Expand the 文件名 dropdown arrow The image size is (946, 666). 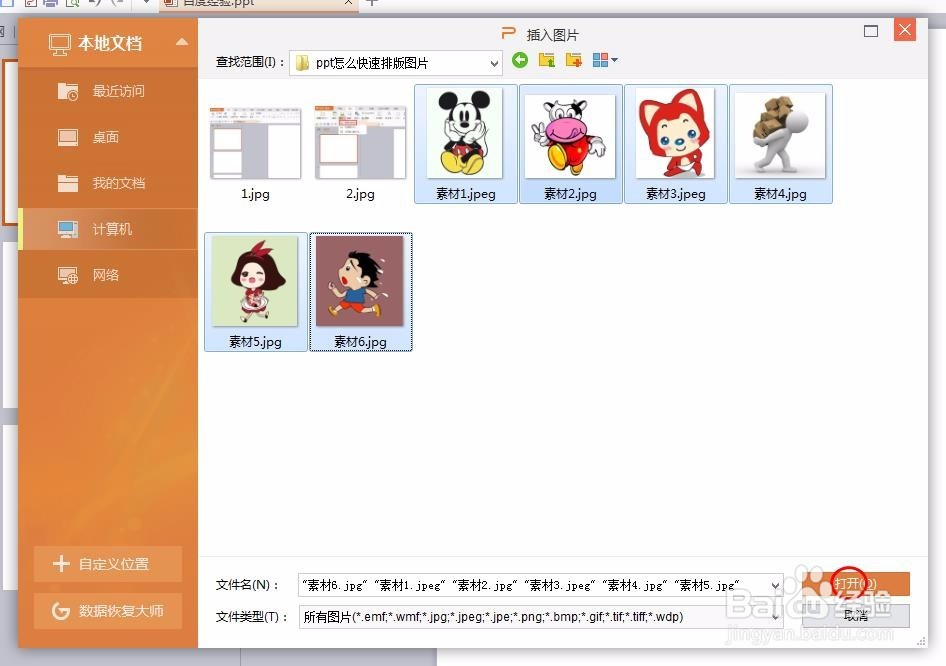(776, 585)
